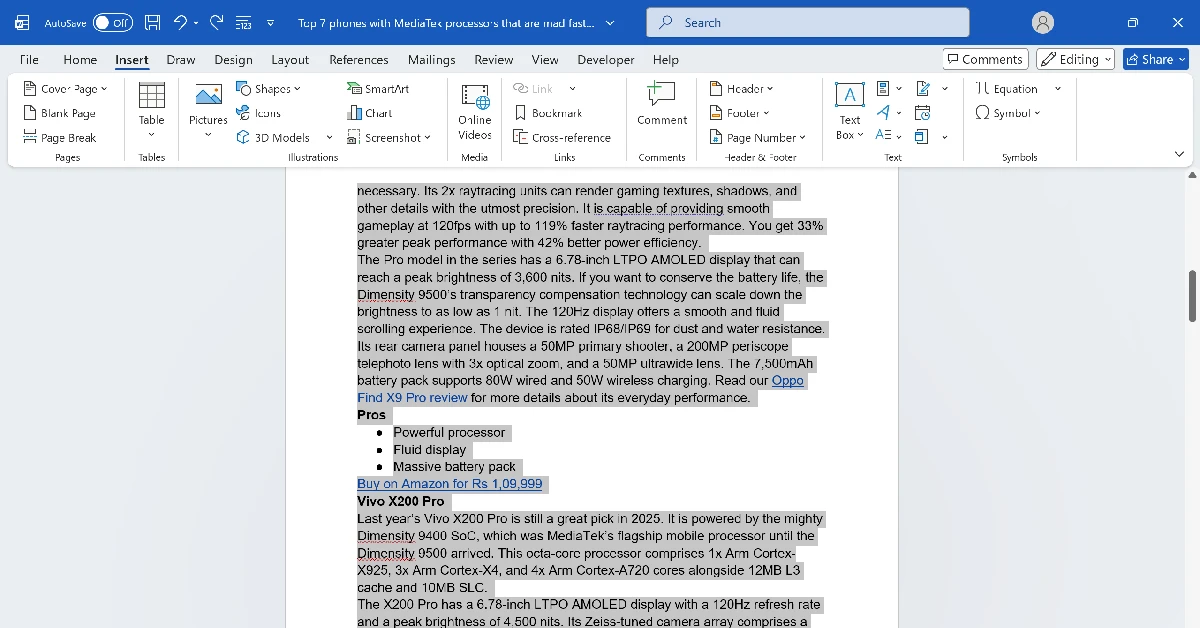Insert a Chart
1200x628 pixels.
(370, 113)
